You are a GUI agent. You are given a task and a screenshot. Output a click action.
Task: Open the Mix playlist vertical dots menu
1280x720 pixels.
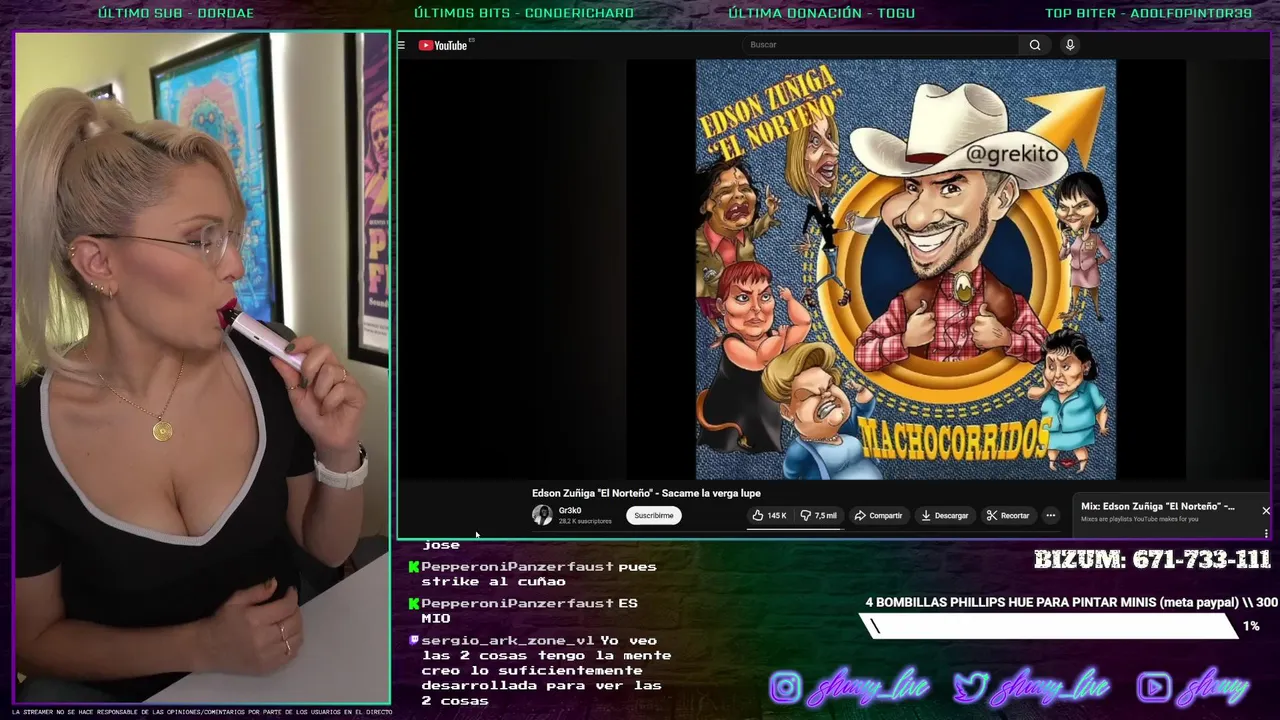click(x=1266, y=533)
